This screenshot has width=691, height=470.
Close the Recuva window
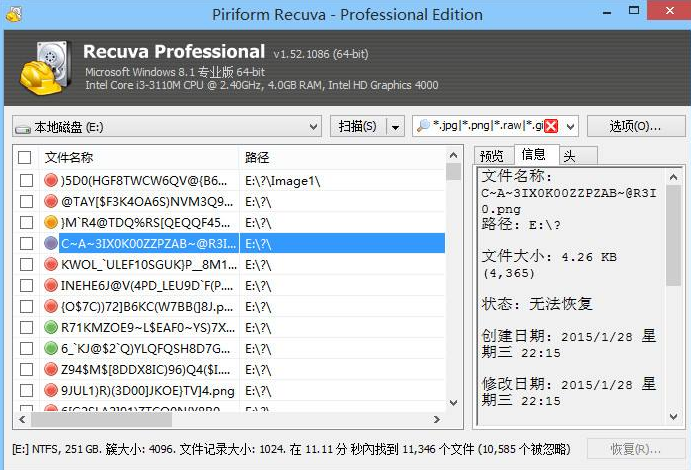click(669, 11)
